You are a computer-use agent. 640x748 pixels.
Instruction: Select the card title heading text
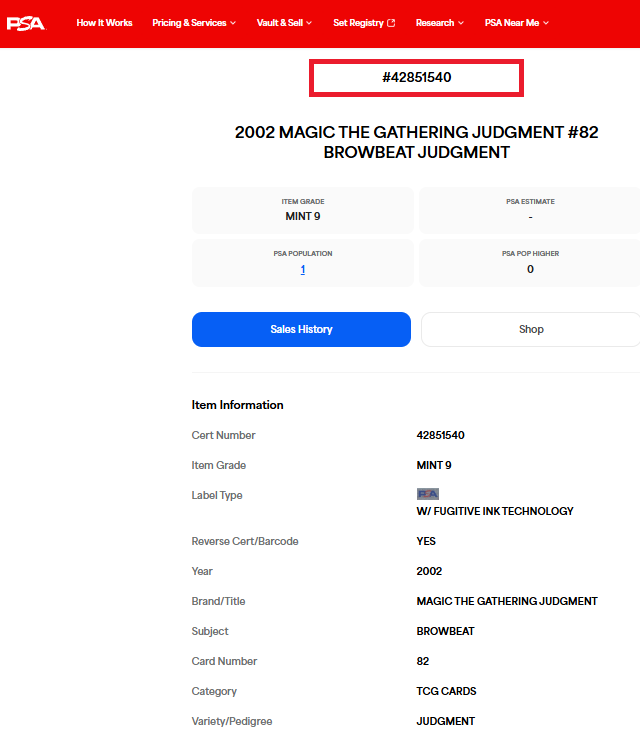416,142
